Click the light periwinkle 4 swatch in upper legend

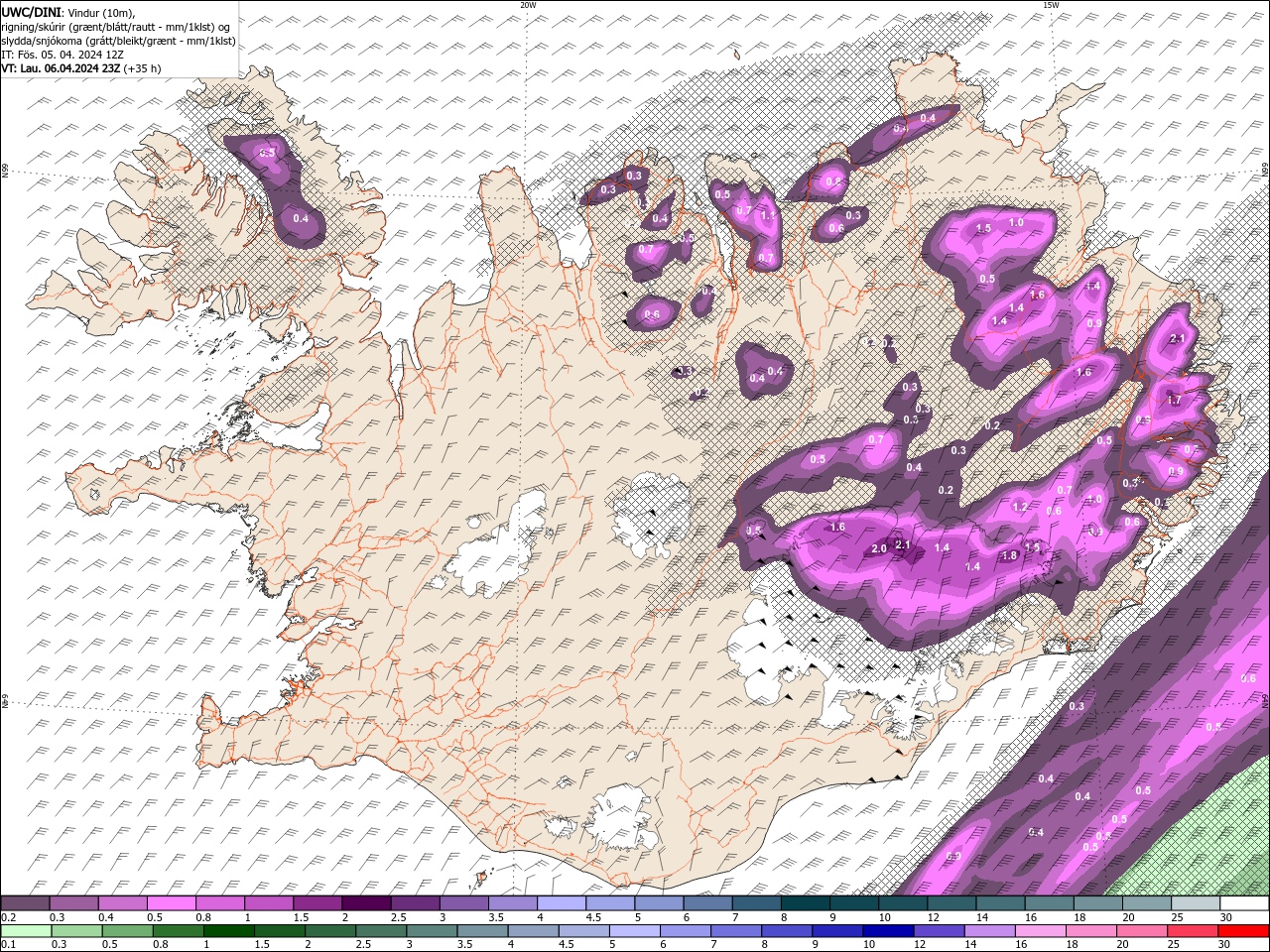click(561, 903)
